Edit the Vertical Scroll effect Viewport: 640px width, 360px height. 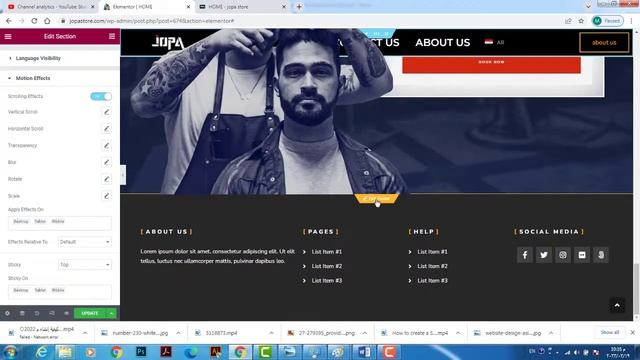tap(106, 112)
